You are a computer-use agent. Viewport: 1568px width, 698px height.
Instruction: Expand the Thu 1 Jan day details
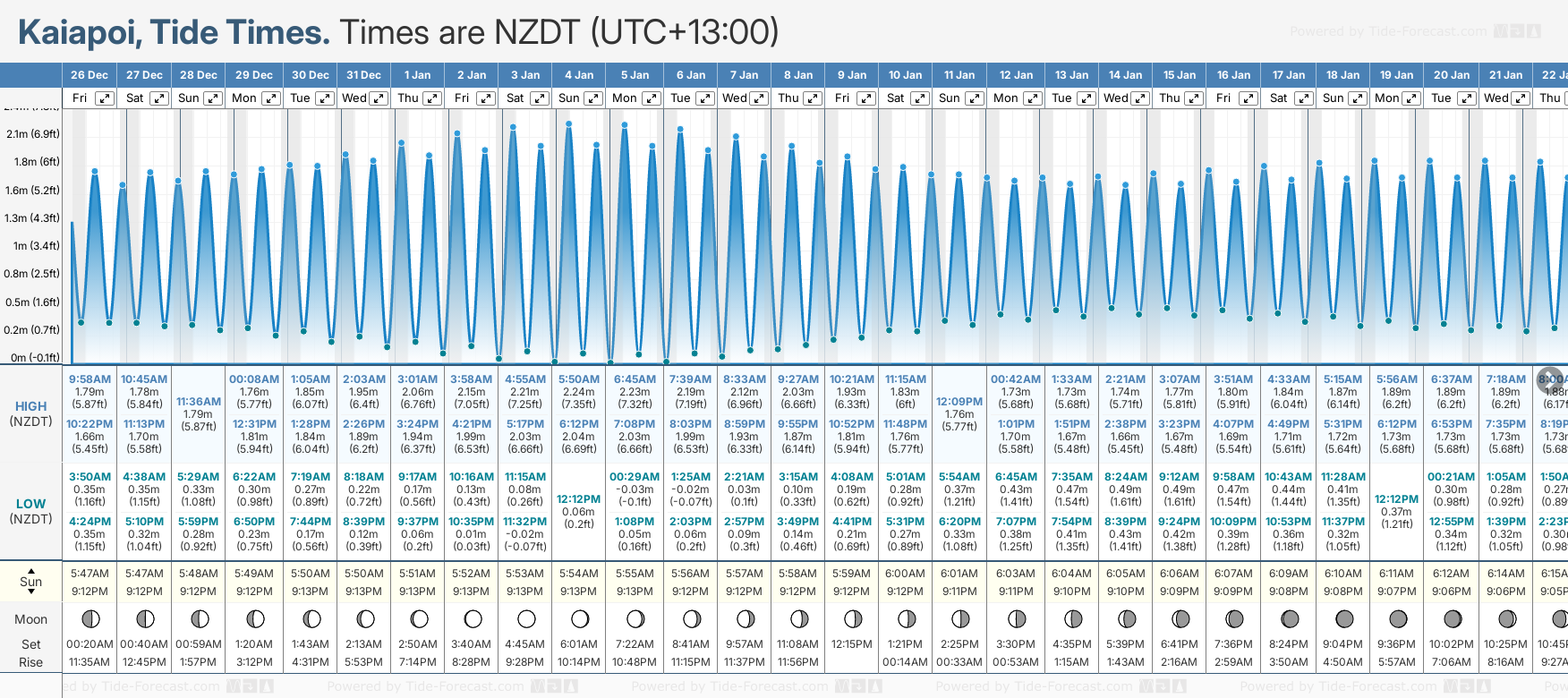pos(432,98)
